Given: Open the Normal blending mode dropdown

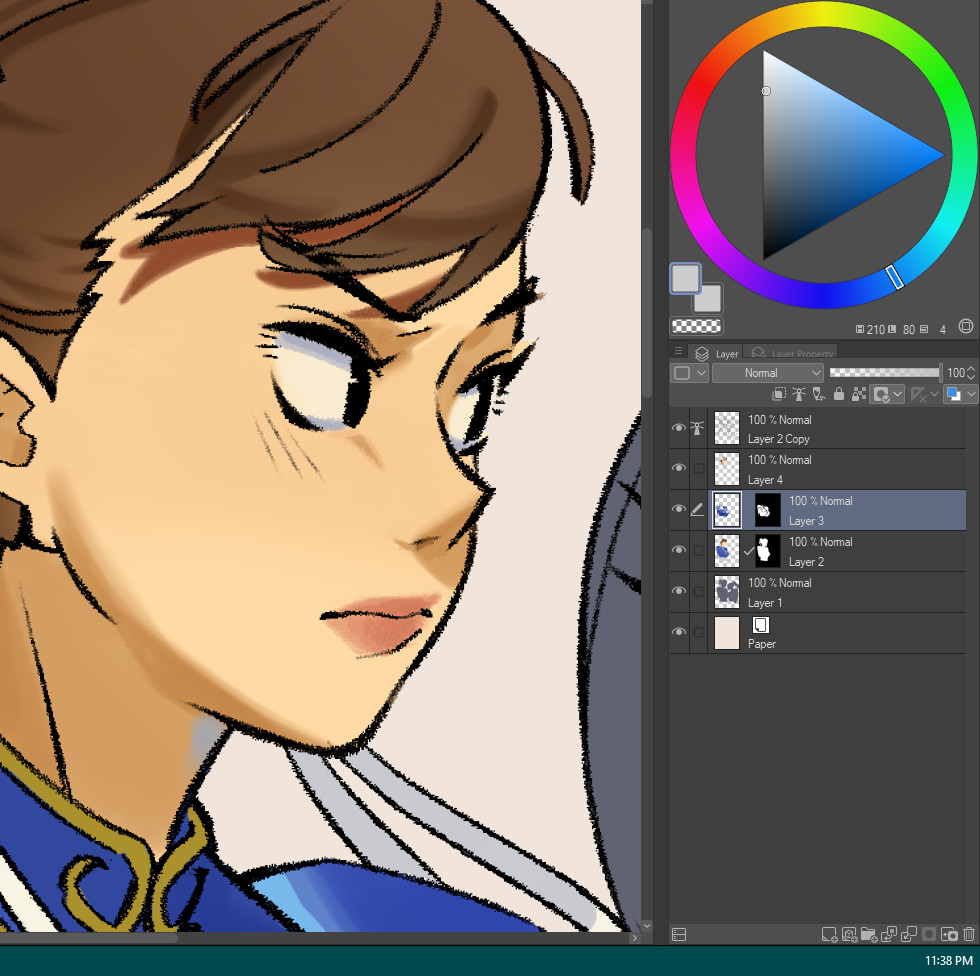Looking at the screenshot, I should [x=768, y=373].
